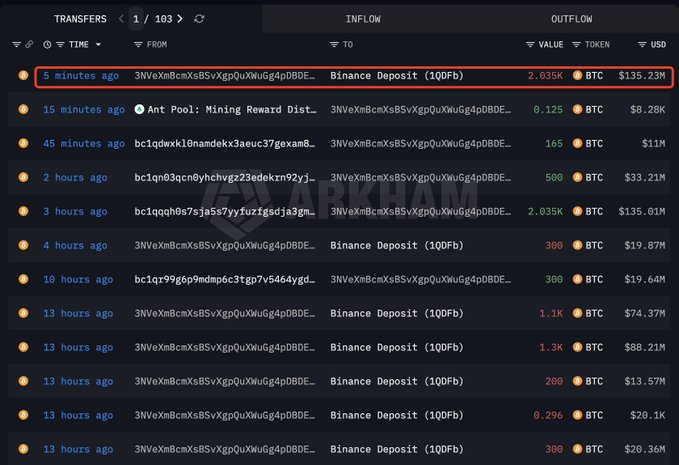
Task: Expand the TIME sort dropdown arrow
Action: pos(98,45)
